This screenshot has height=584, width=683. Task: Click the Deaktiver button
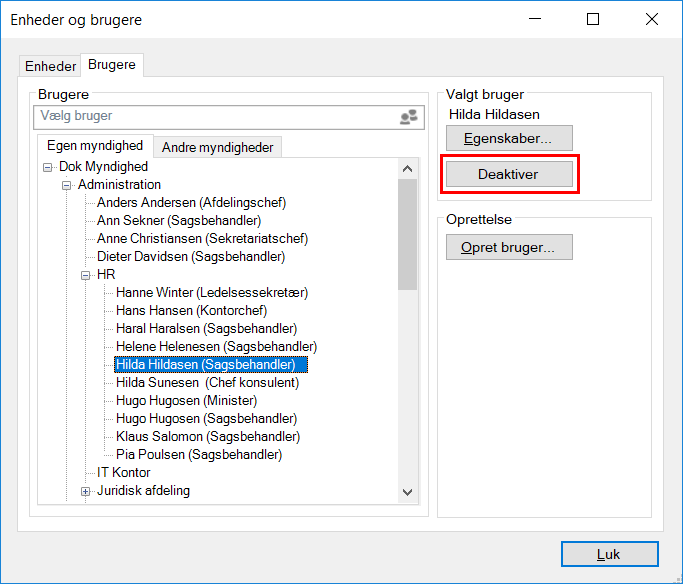tap(509, 174)
